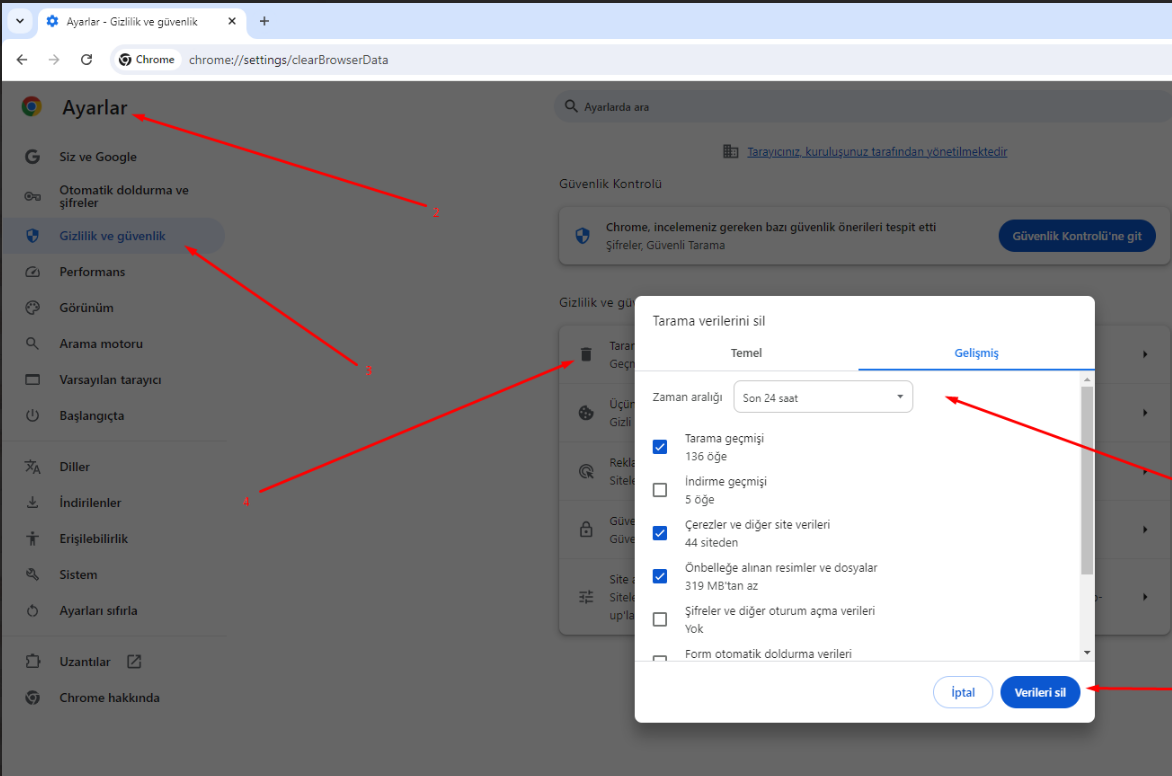Open the tab search dropdown arrow
This screenshot has width=1172, height=776.
click(x=20, y=21)
